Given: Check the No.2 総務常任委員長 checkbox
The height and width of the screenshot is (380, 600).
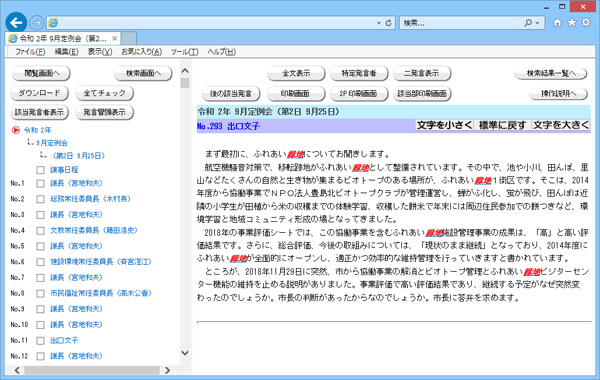Looking at the screenshot, I should [40, 199].
